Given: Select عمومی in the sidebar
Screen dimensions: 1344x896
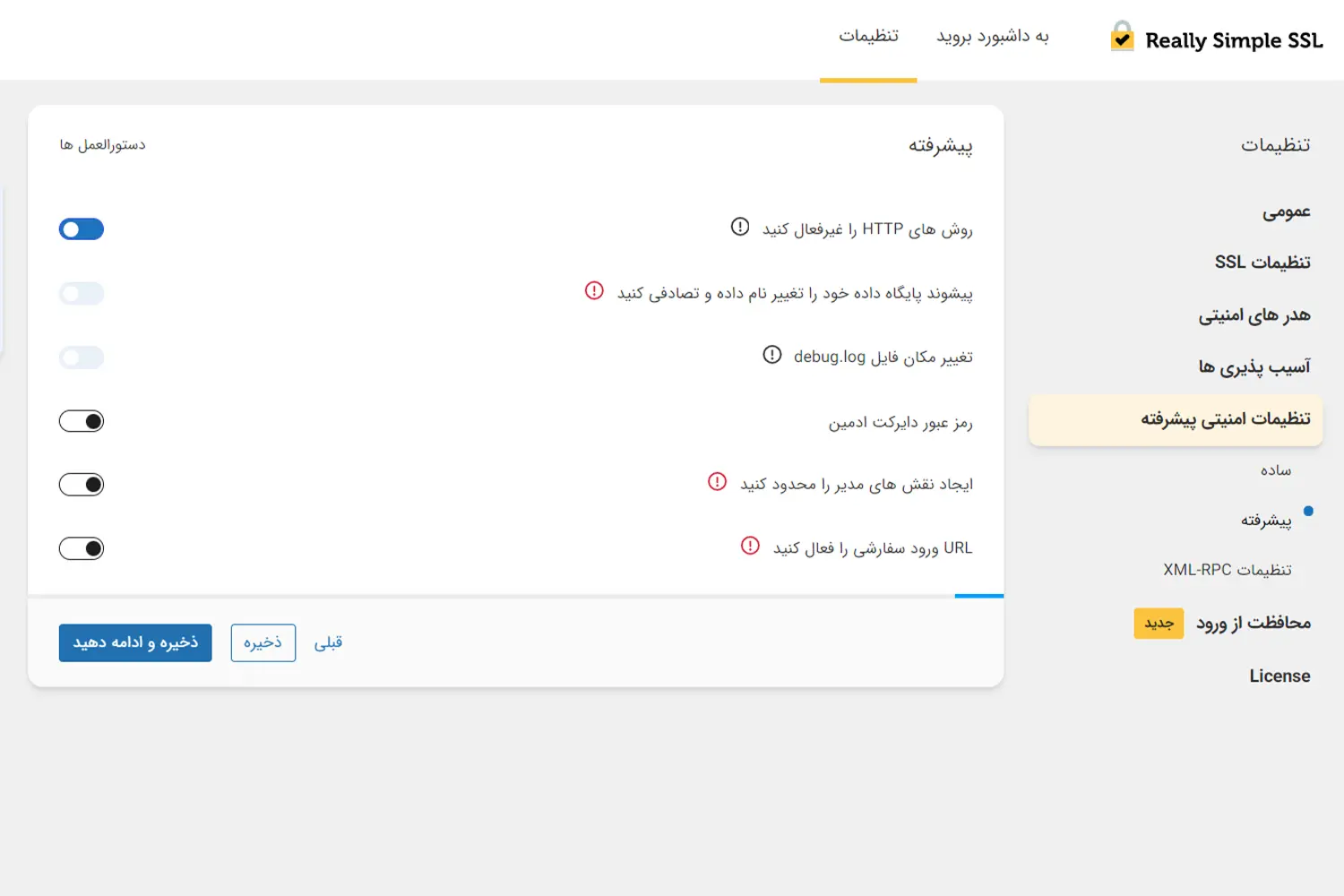Looking at the screenshot, I should [x=1287, y=211].
